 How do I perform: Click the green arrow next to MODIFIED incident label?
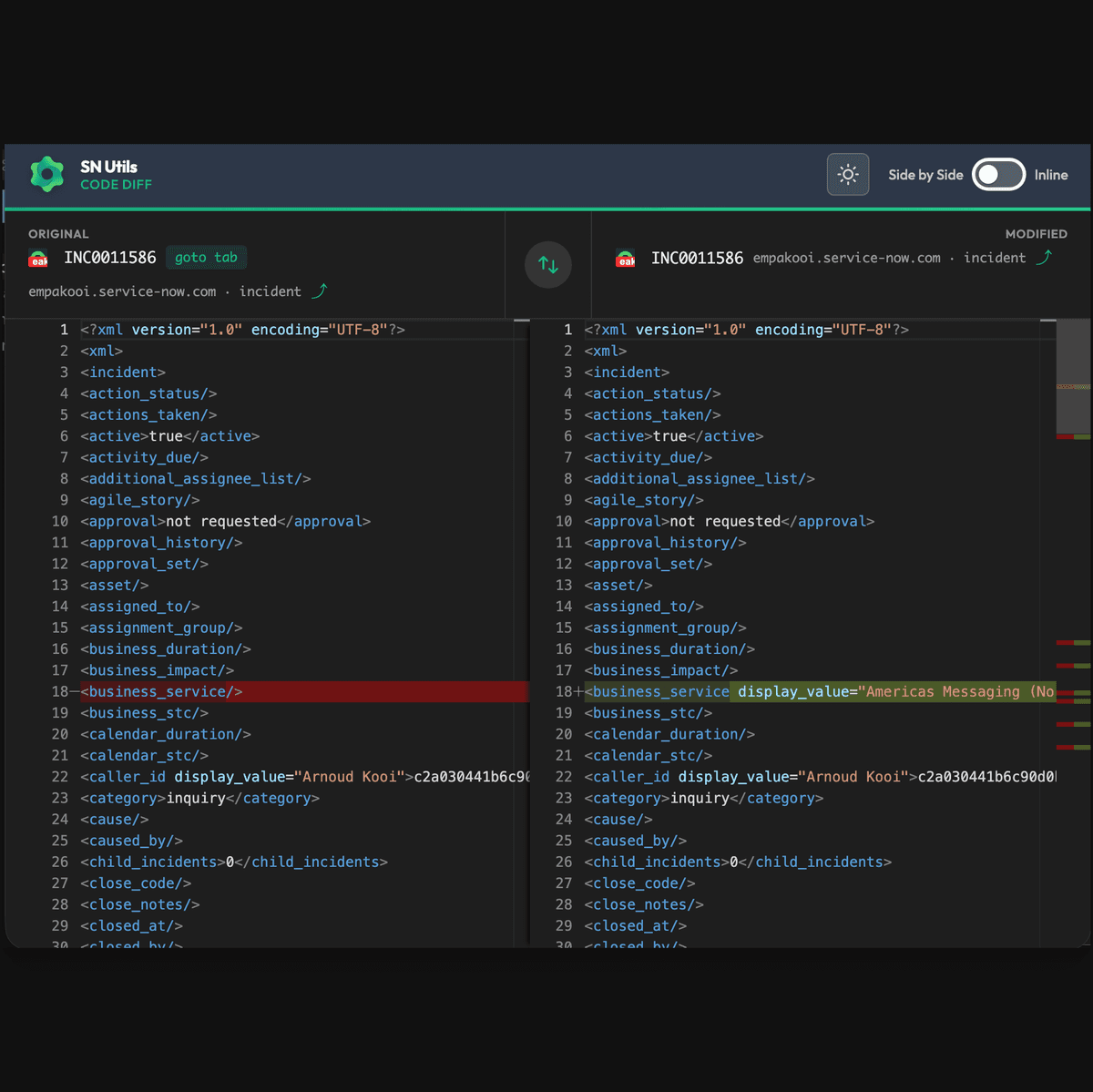(1044, 258)
